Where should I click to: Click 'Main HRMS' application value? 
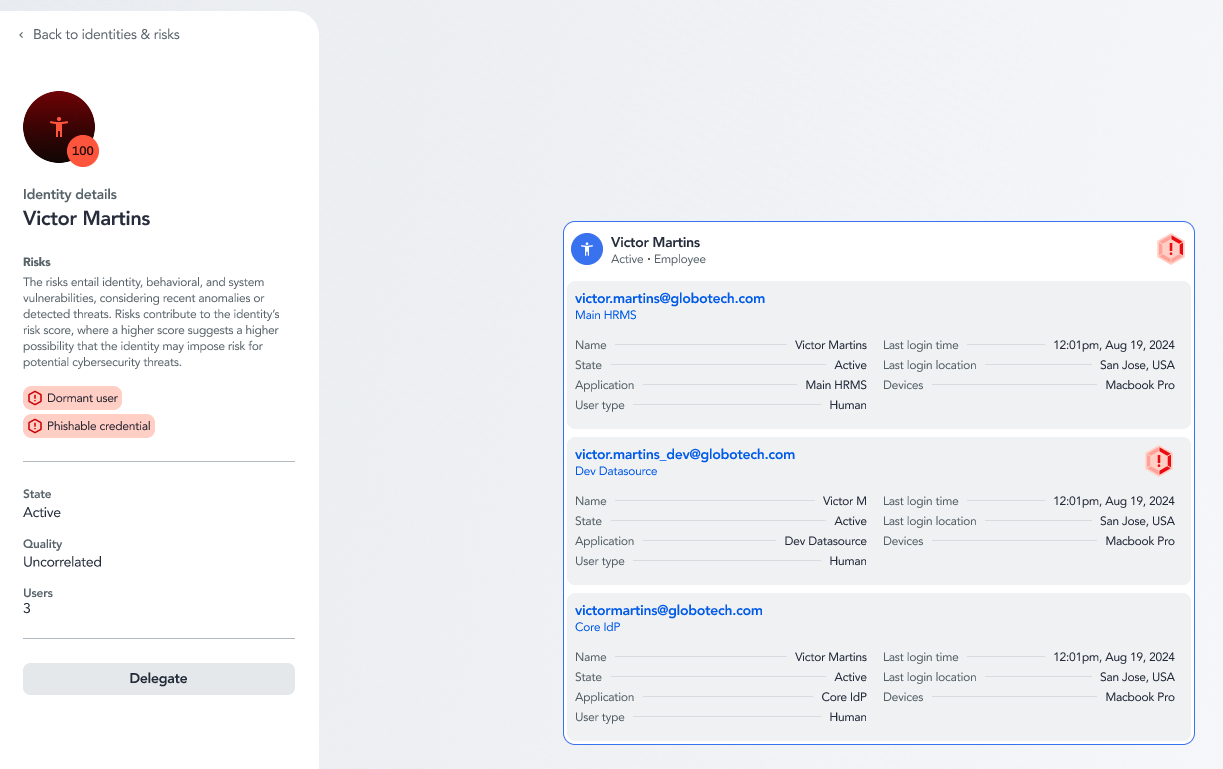[x=836, y=385]
